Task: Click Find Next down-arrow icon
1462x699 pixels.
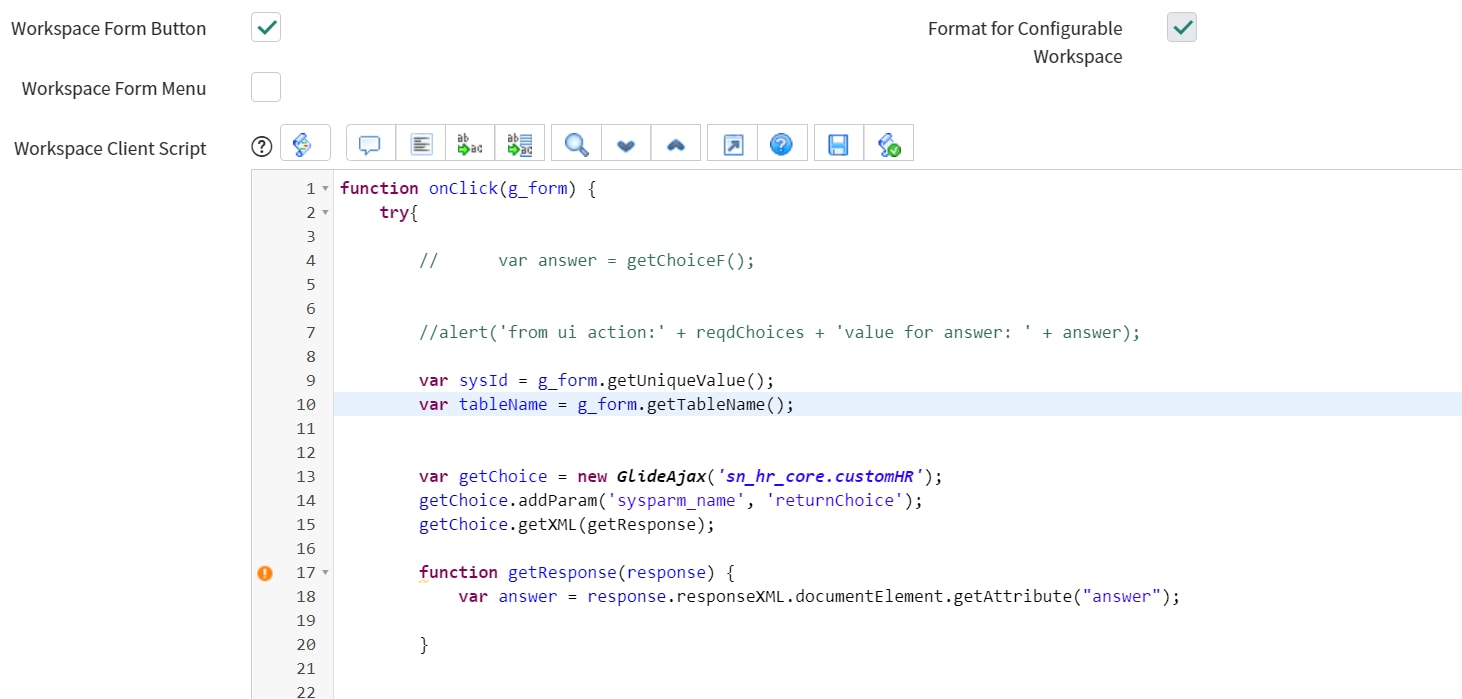Action: (x=625, y=142)
